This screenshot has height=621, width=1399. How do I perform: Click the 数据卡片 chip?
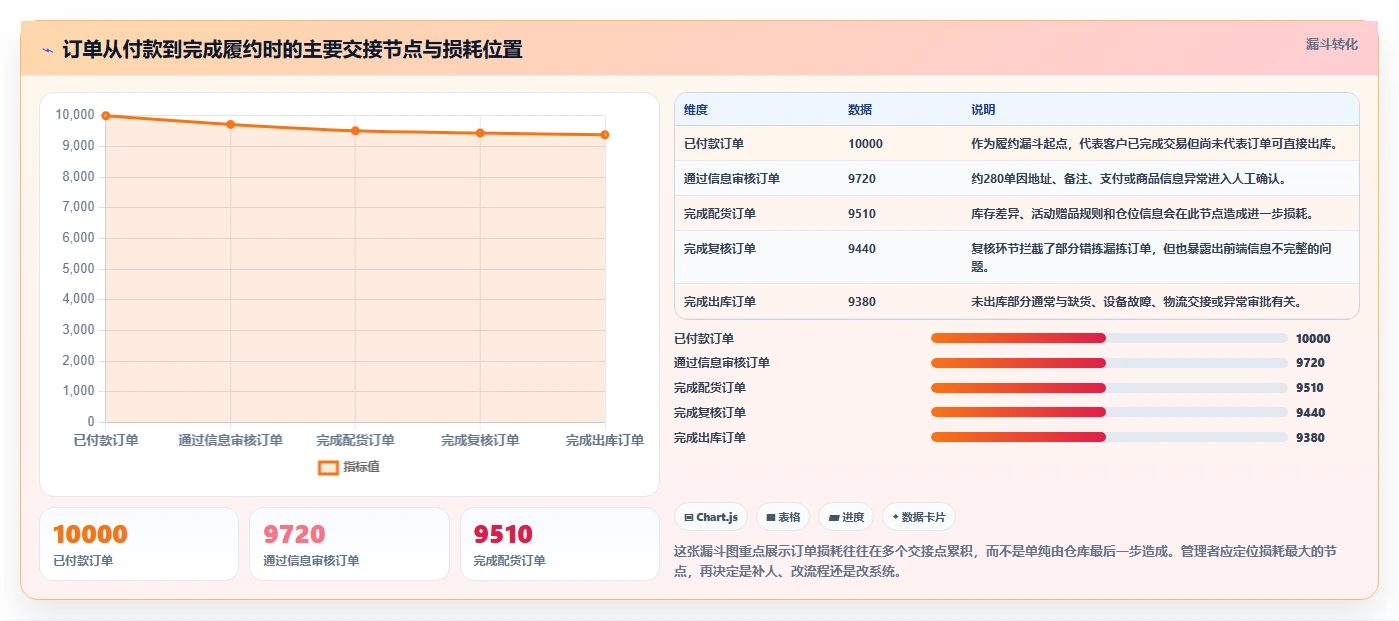pyautogui.click(x=918, y=517)
